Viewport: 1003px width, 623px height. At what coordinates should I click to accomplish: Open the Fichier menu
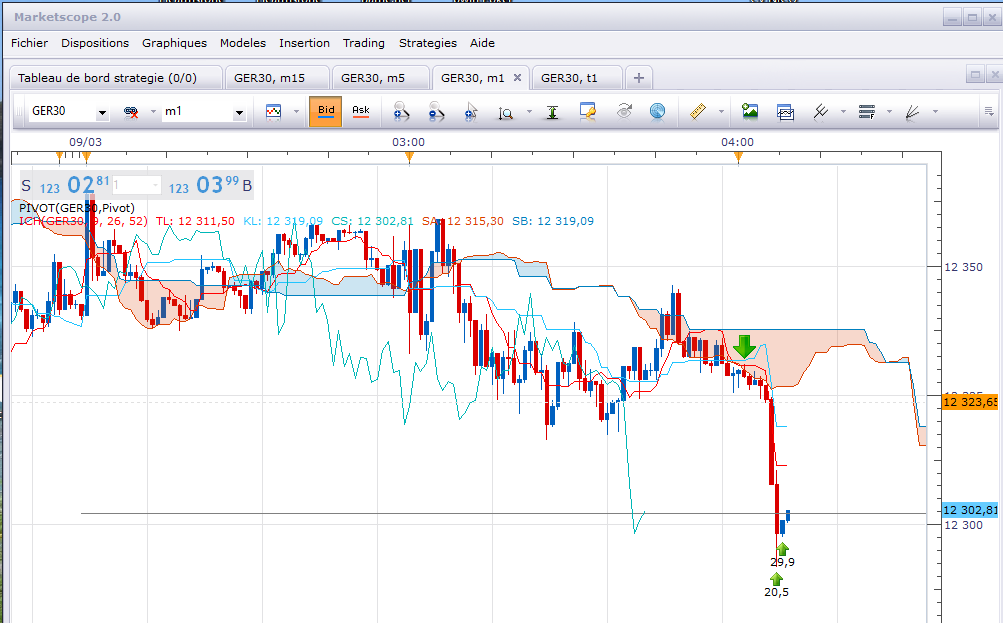(29, 43)
